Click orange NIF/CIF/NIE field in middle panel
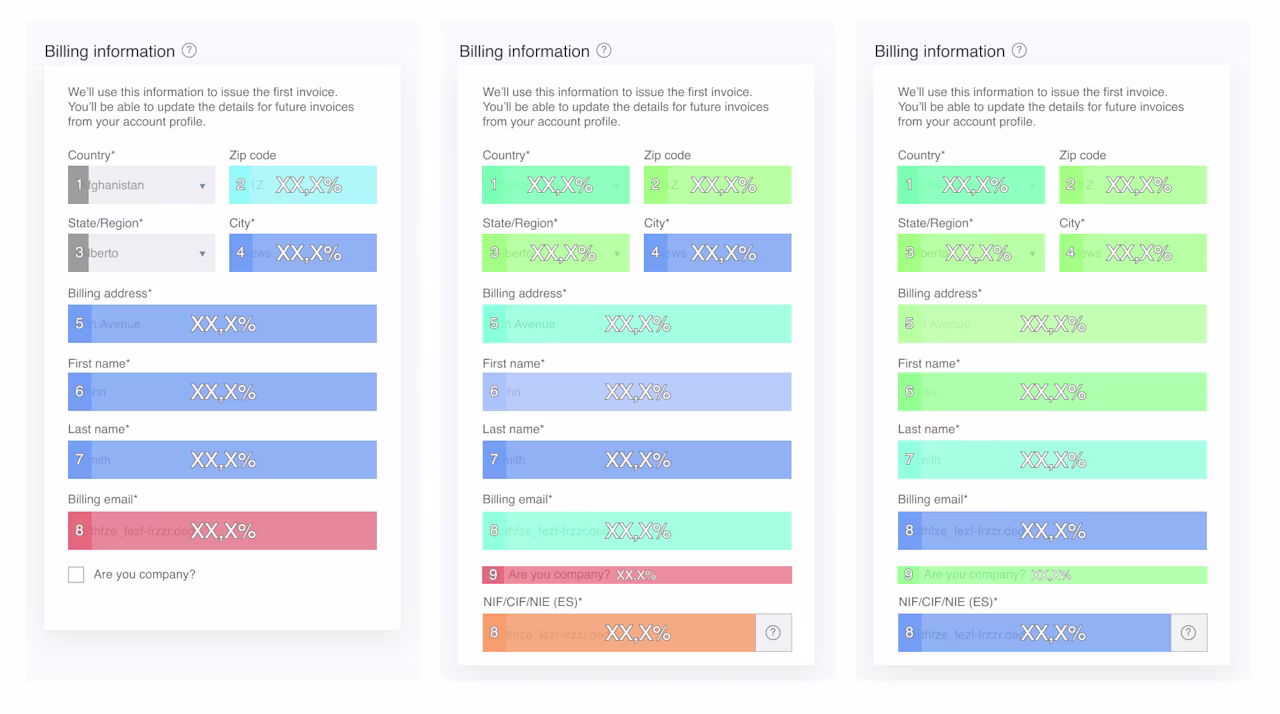The height and width of the screenshot is (714, 1280). (619, 633)
